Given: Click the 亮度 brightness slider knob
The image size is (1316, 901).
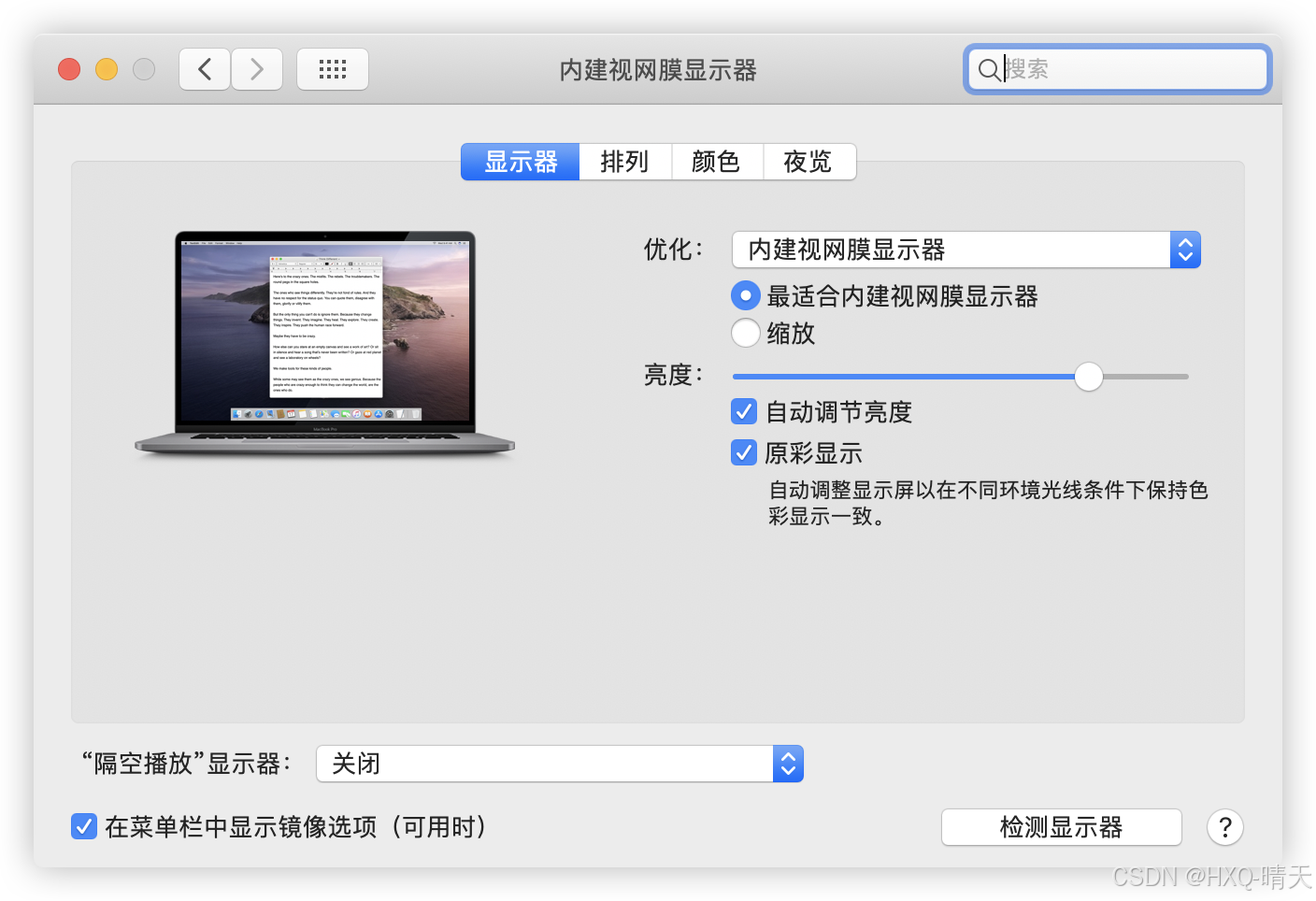Looking at the screenshot, I should click(x=1088, y=377).
